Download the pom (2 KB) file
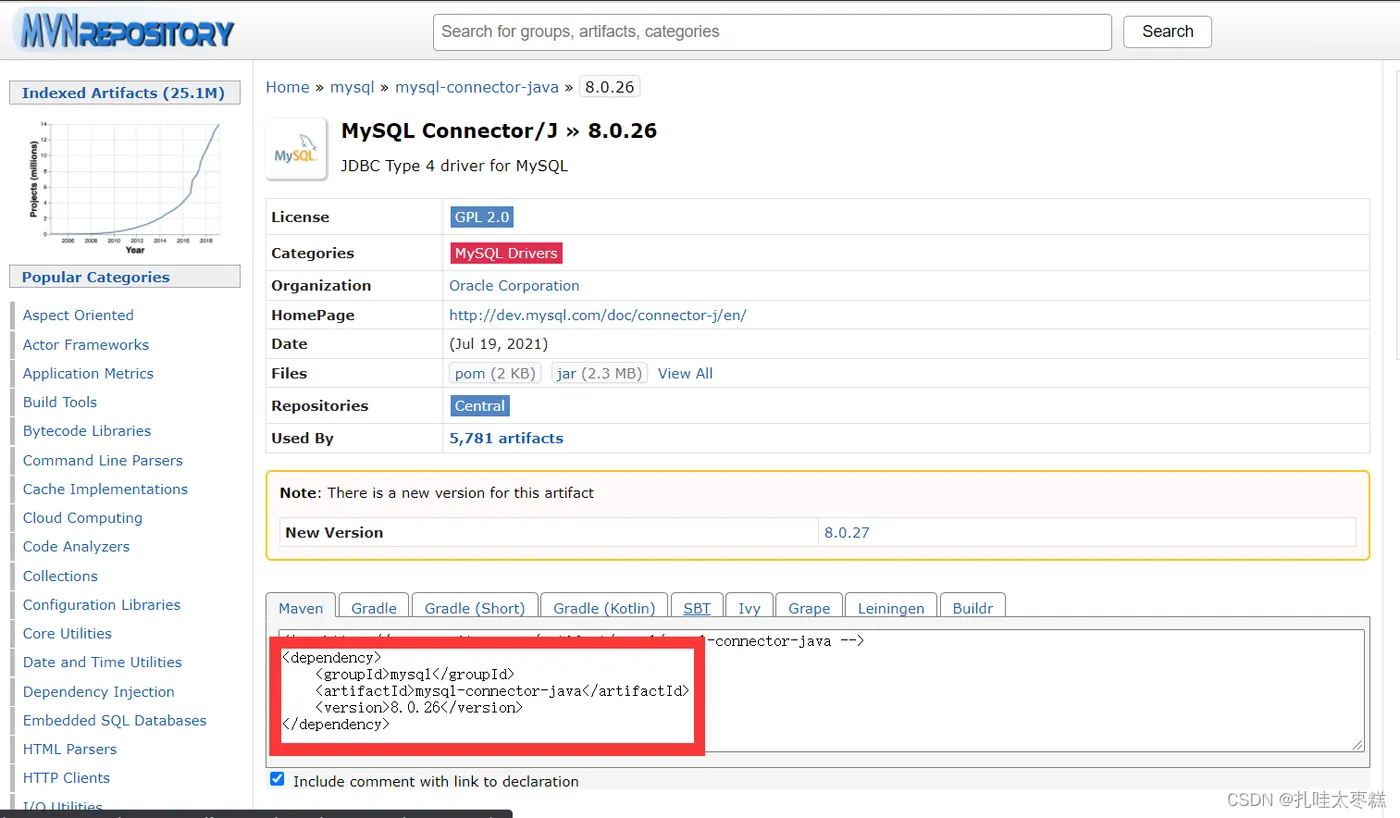This screenshot has width=1400, height=818. tap(495, 373)
